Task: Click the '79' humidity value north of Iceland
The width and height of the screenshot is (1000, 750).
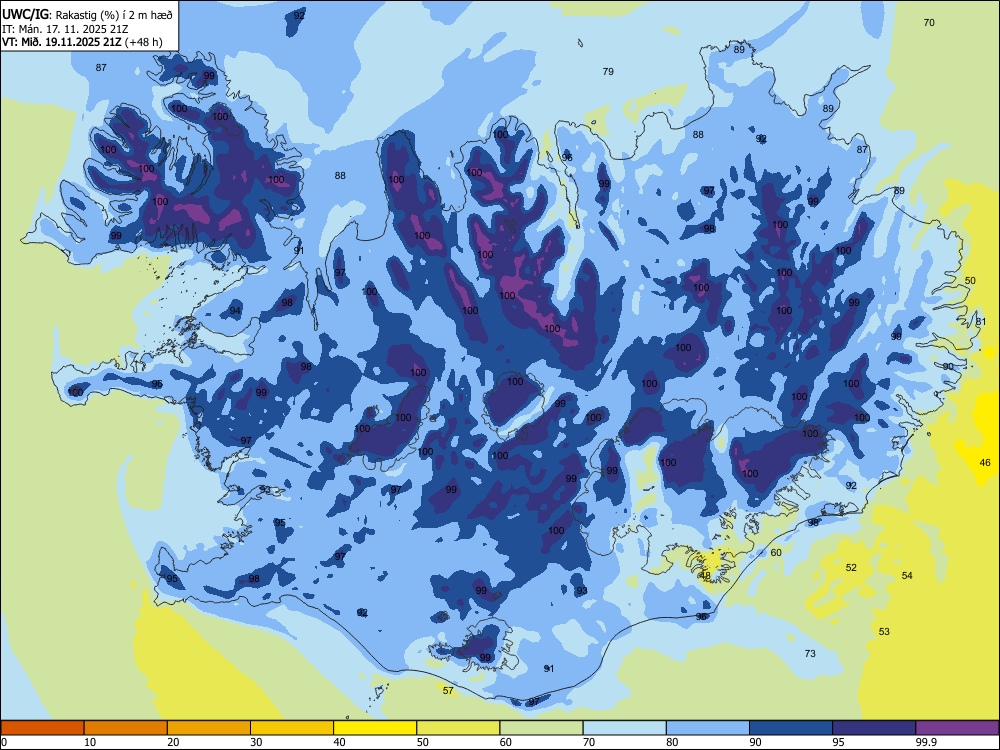Action: 608,71
